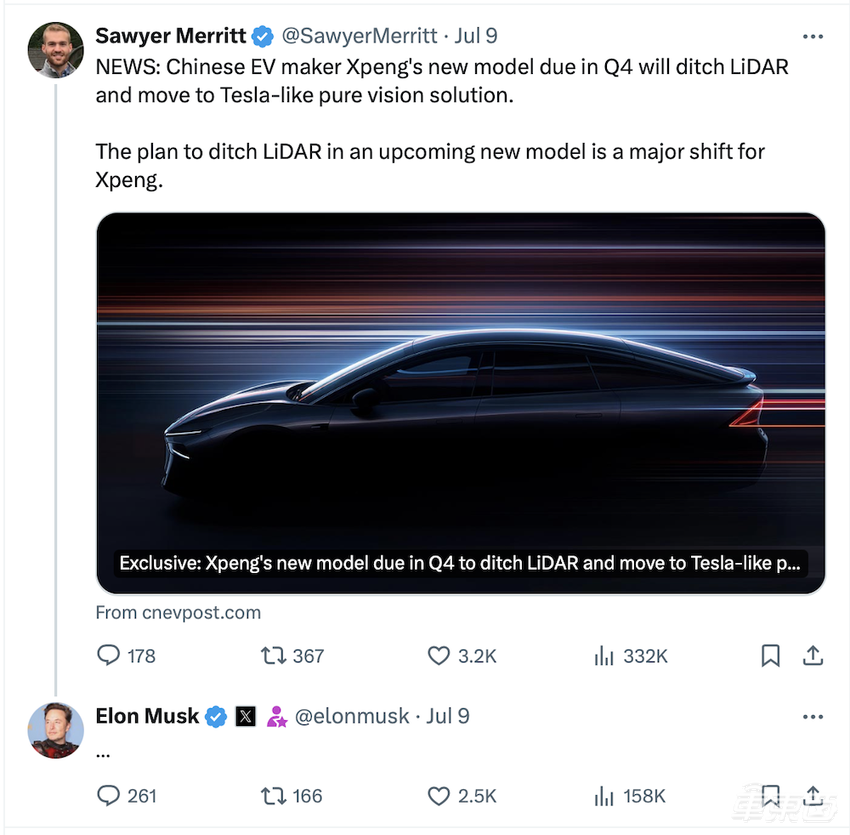Open Elon Musk's profile avatar
This screenshot has width=850, height=835.
point(55,729)
